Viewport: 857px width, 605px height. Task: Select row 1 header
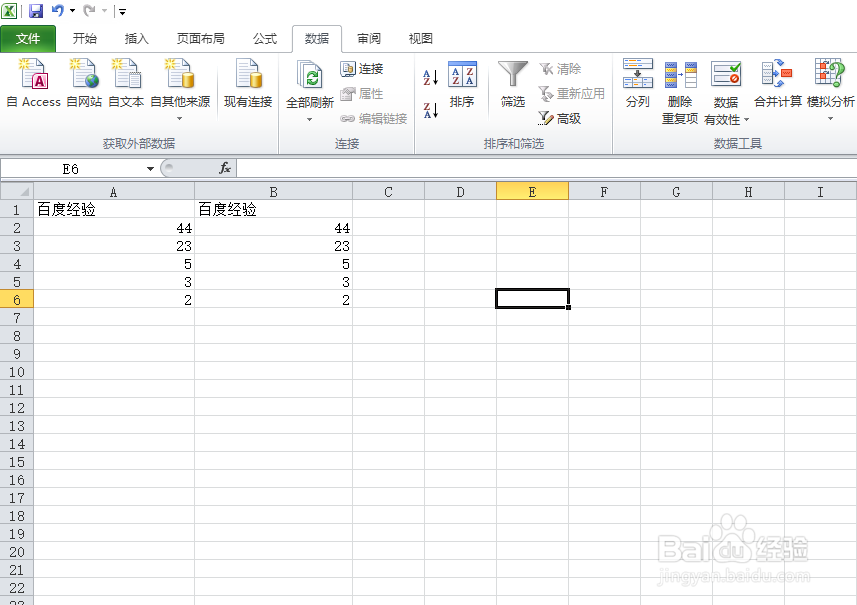pyautogui.click(x=16, y=210)
